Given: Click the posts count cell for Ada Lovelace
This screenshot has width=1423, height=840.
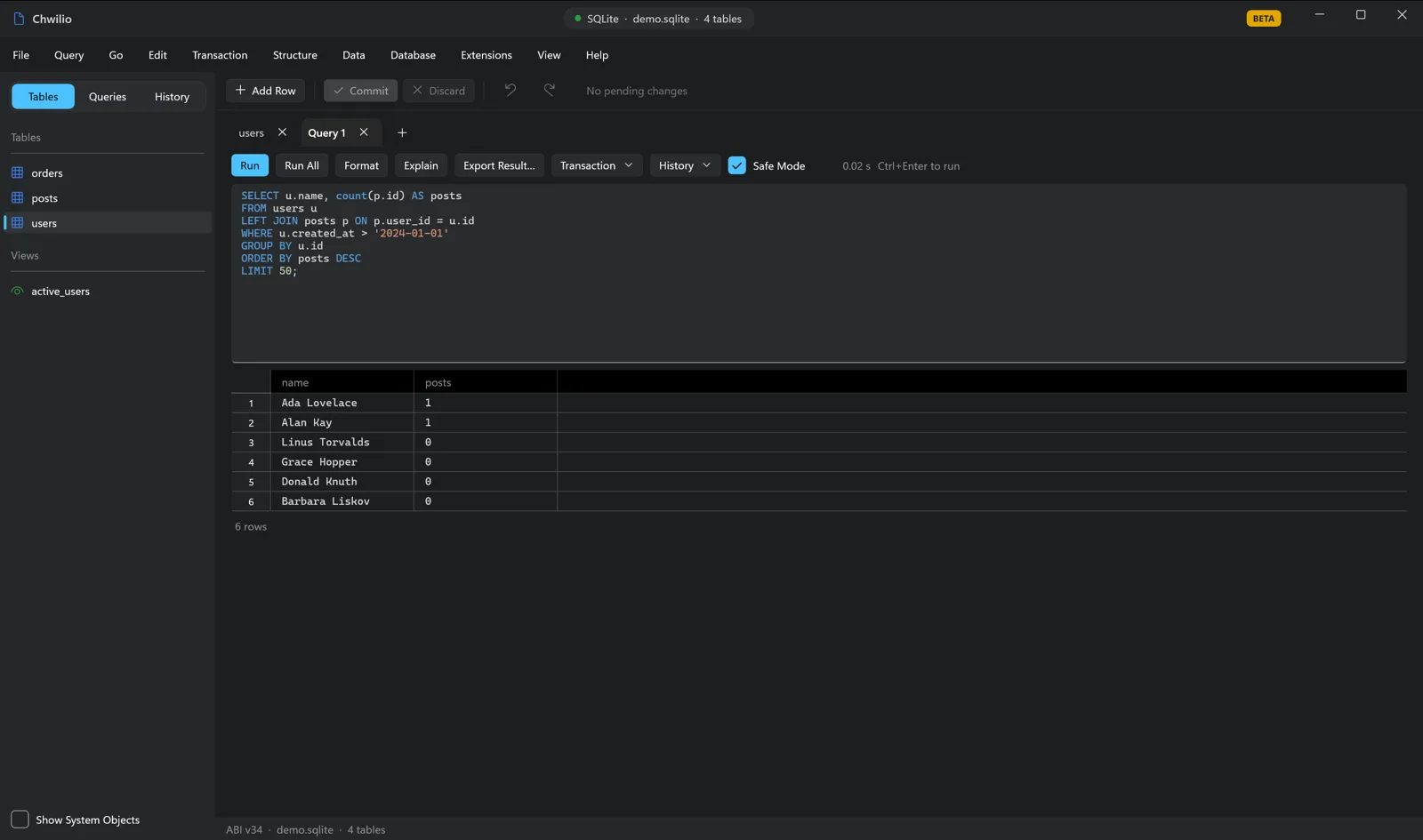Looking at the screenshot, I should point(486,403).
